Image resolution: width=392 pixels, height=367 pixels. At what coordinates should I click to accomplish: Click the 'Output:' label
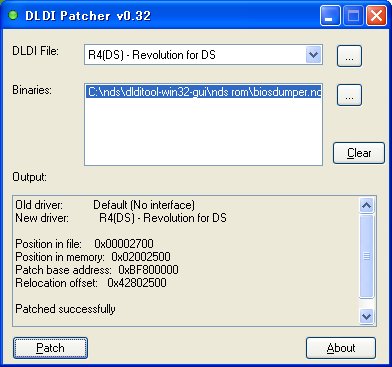click(29, 177)
